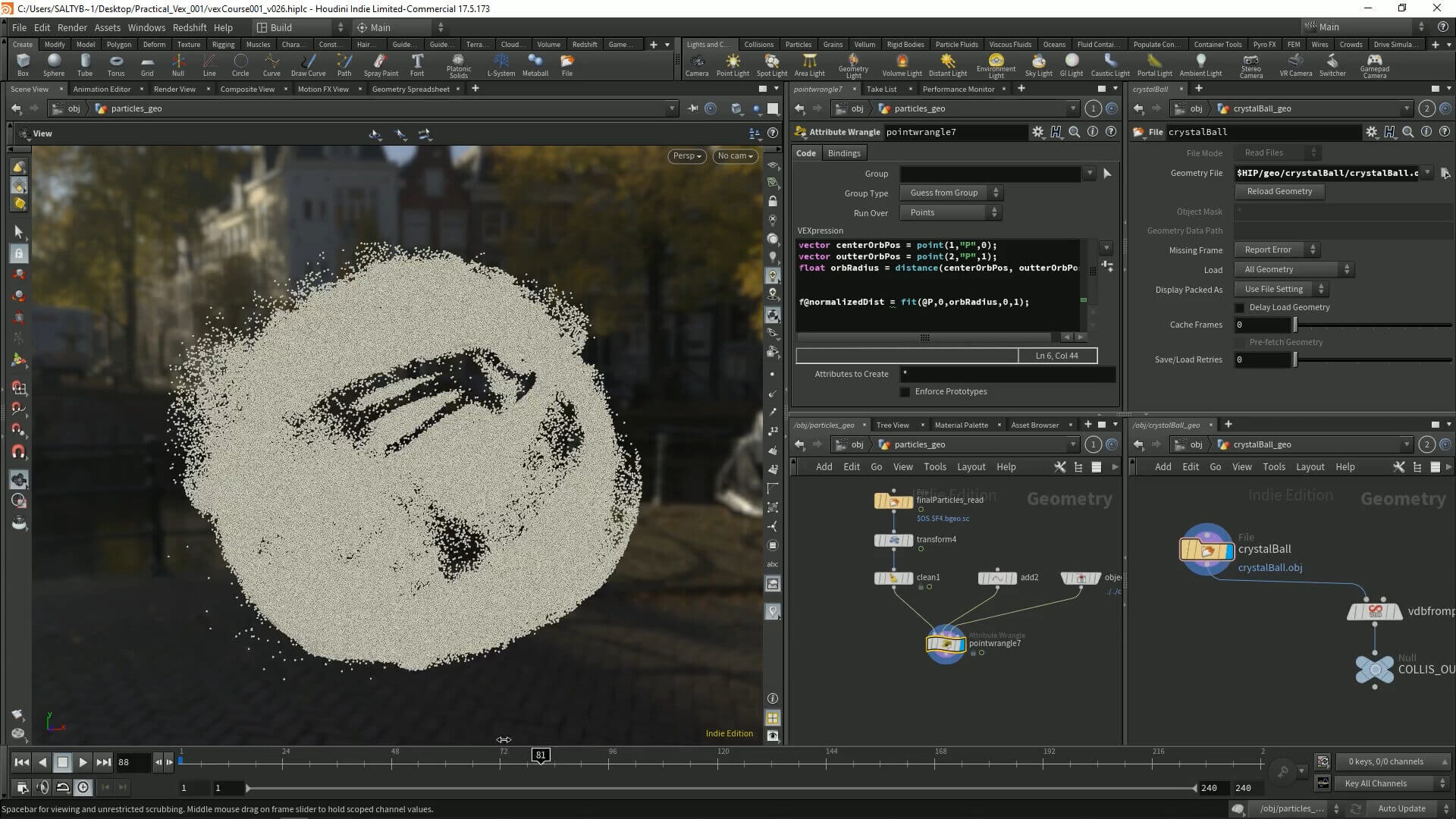The width and height of the screenshot is (1456, 819).
Task: Switch to the Bindings tab
Action: click(x=844, y=153)
